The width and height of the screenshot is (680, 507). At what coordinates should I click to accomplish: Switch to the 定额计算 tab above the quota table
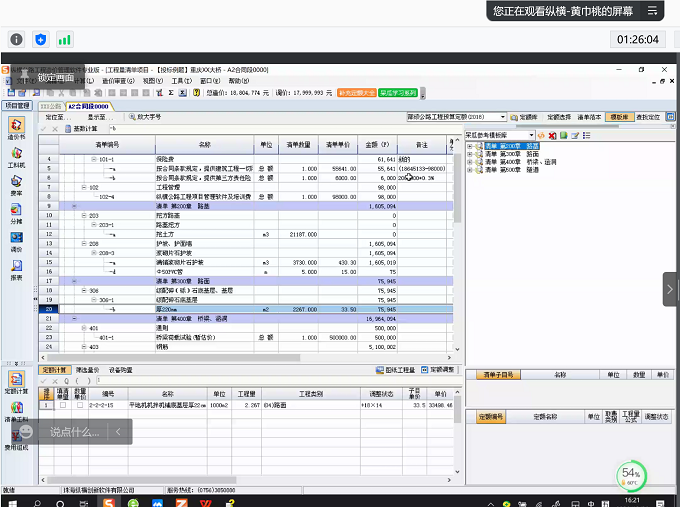point(54,370)
